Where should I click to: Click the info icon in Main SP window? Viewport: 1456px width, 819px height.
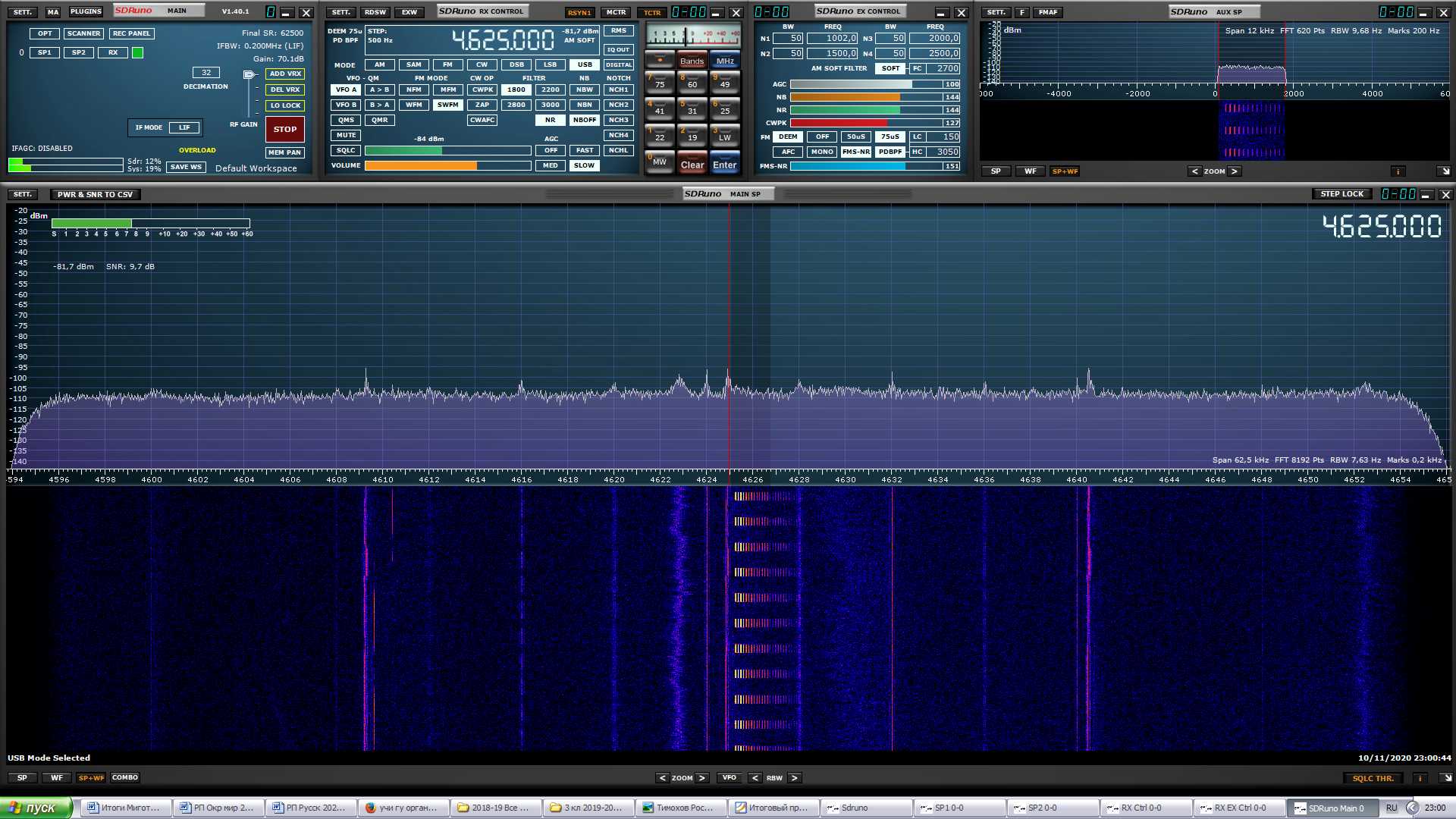tap(1420, 778)
